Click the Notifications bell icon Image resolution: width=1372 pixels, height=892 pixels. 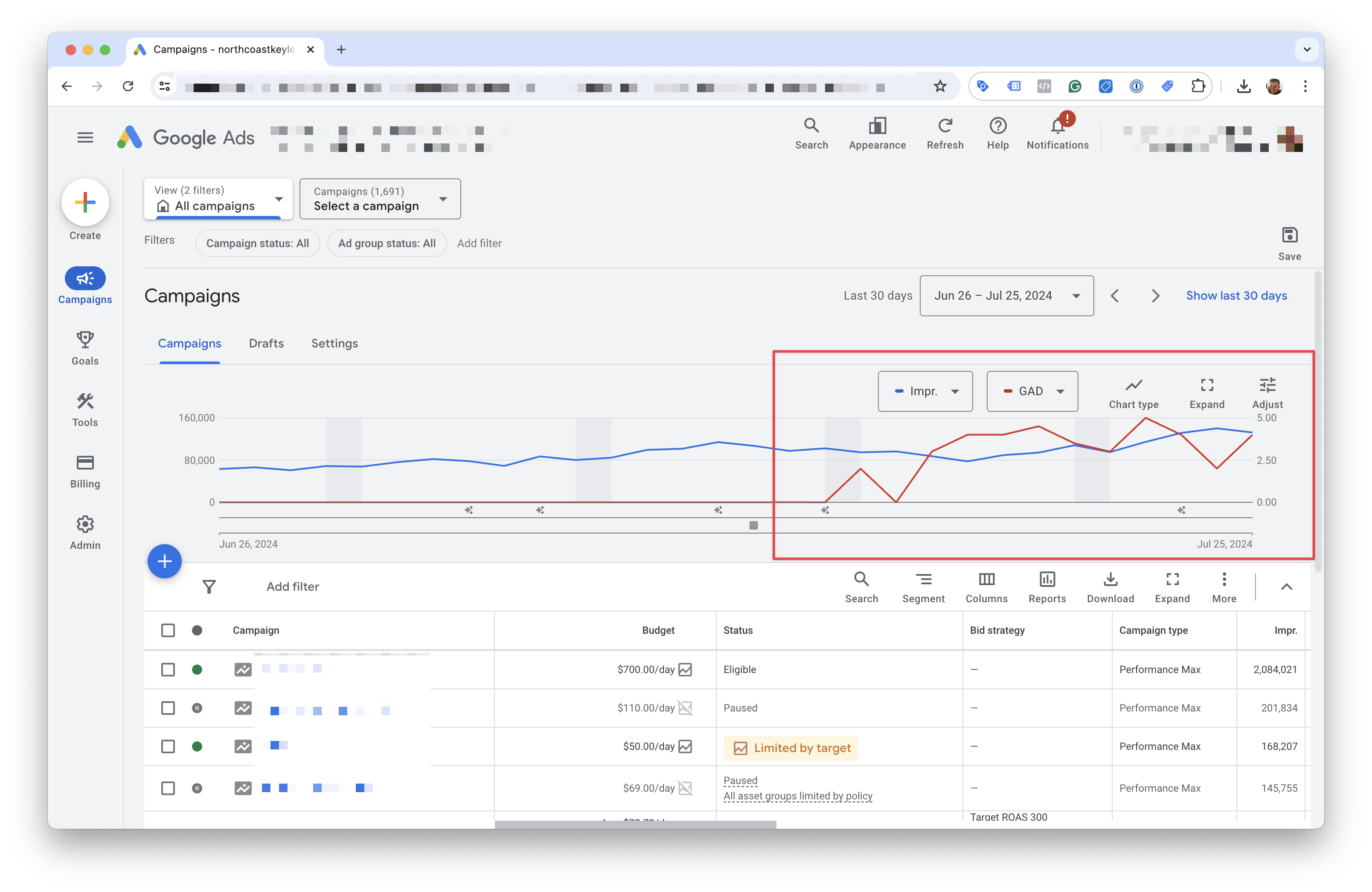(1058, 127)
